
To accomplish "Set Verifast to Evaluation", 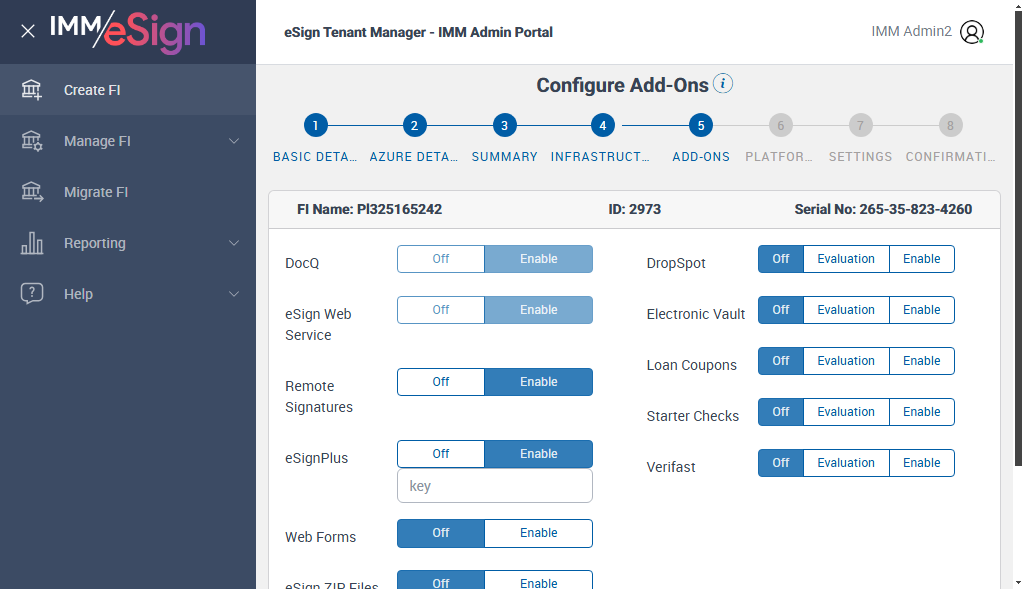I will tap(846, 462).
